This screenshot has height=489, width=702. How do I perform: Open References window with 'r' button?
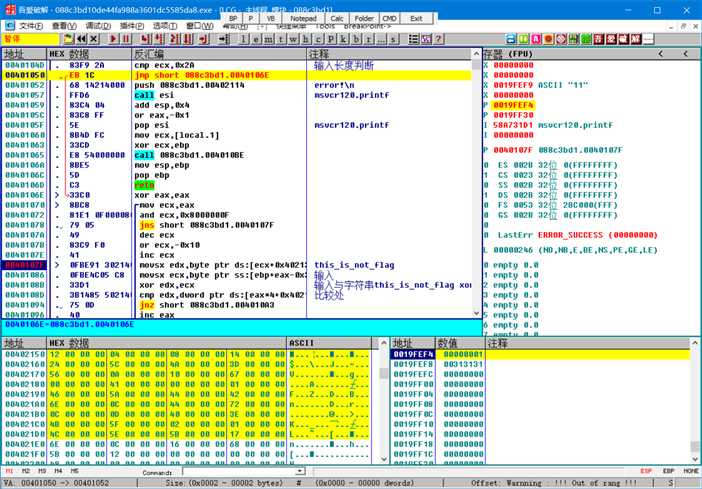(x=368, y=39)
